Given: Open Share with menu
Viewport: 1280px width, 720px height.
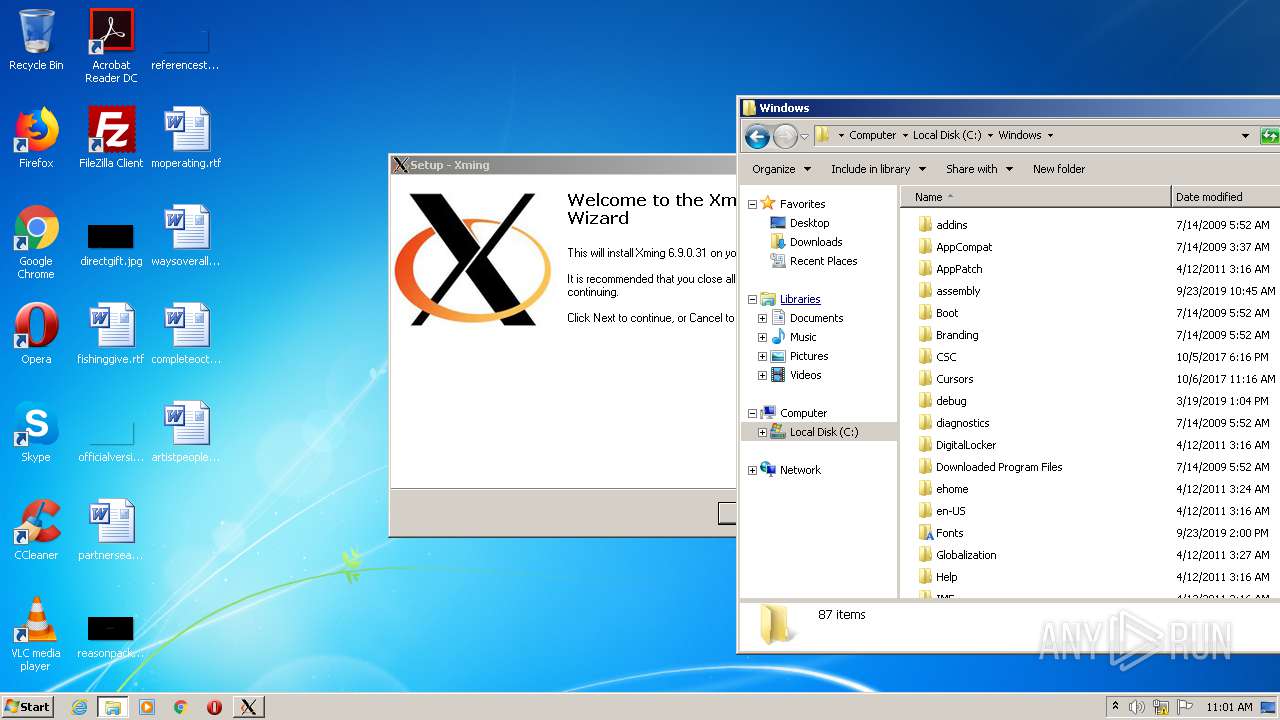Looking at the screenshot, I should (x=980, y=169).
